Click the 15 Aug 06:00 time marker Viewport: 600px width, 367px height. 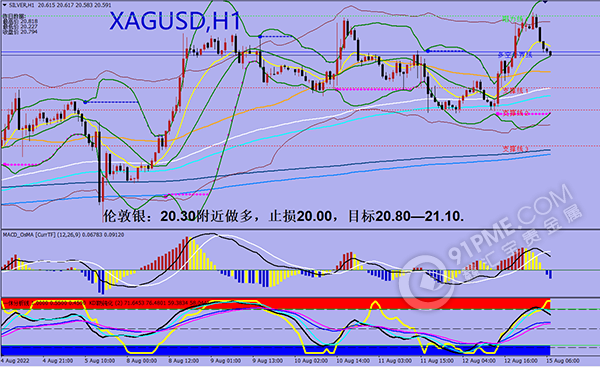(x=562, y=360)
